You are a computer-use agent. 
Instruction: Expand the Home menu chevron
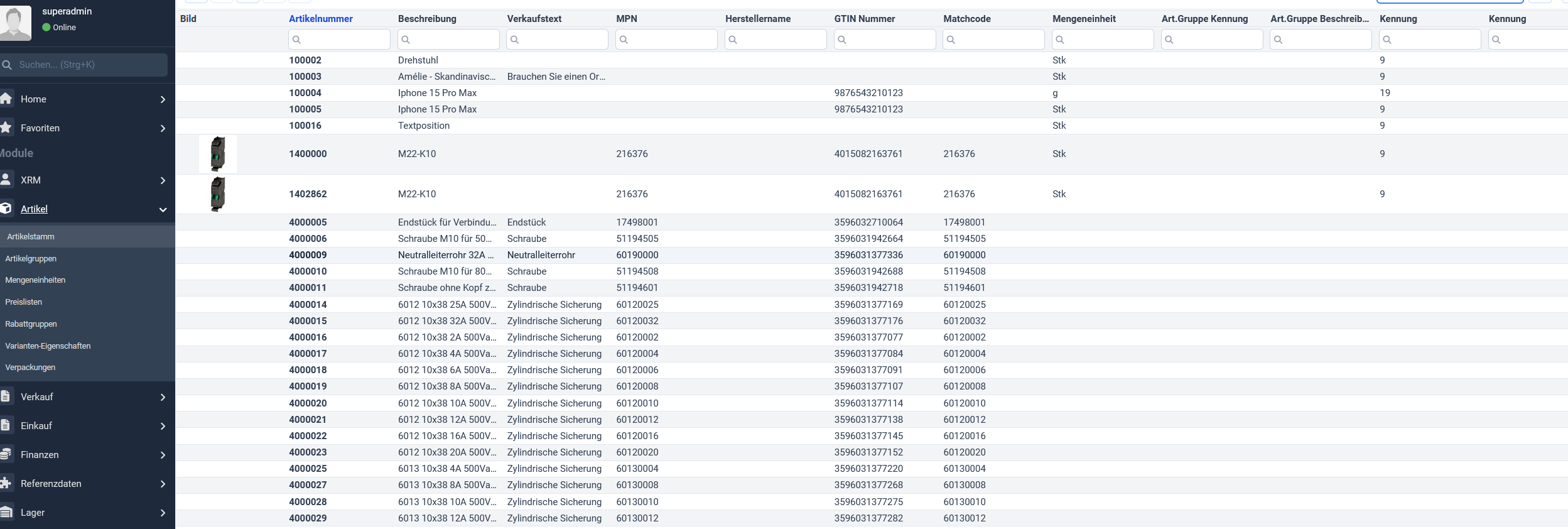[x=163, y=99]
